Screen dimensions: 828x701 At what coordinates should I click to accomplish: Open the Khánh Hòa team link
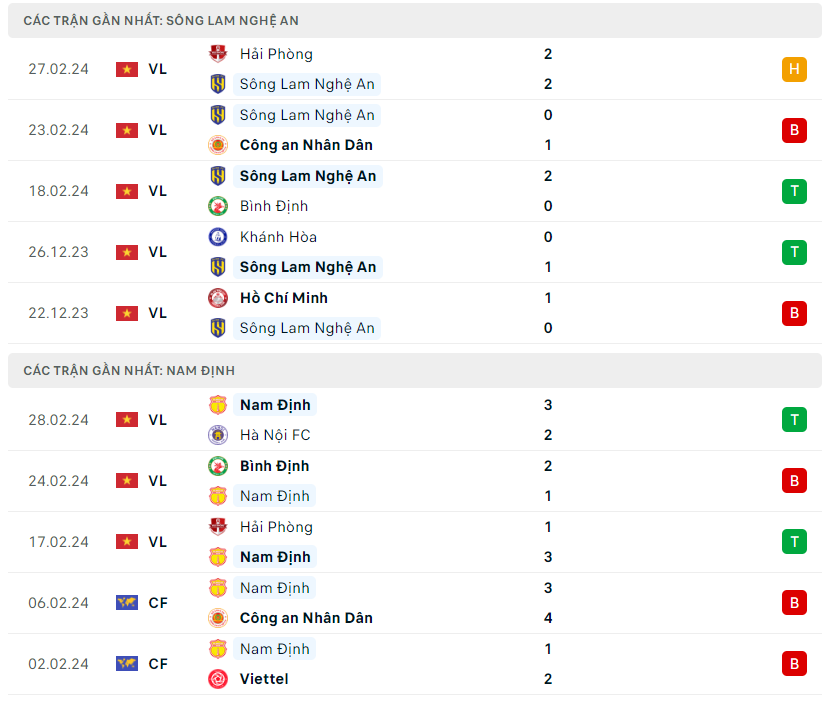click(x=278, y=237)
